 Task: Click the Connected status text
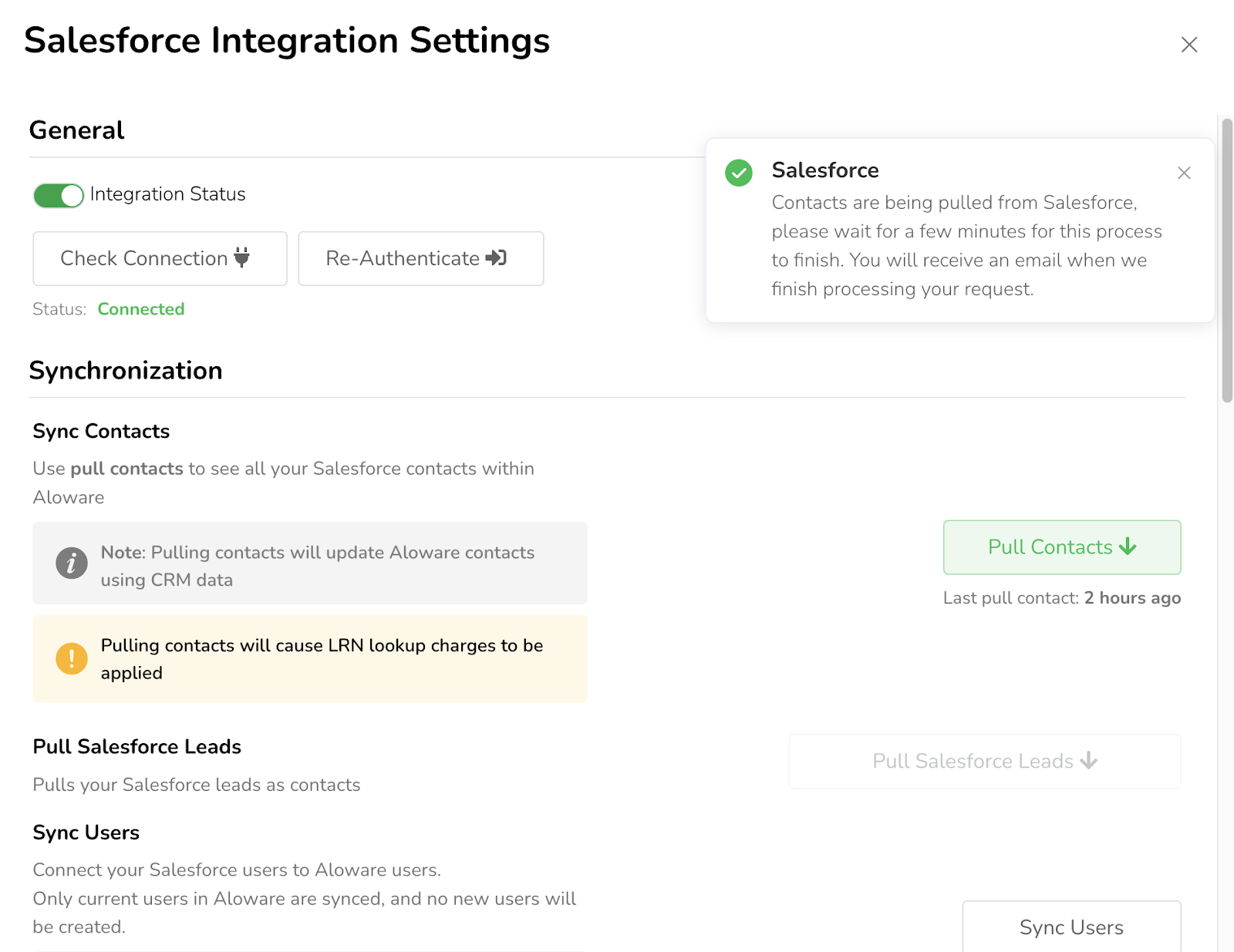click(141, 309)
